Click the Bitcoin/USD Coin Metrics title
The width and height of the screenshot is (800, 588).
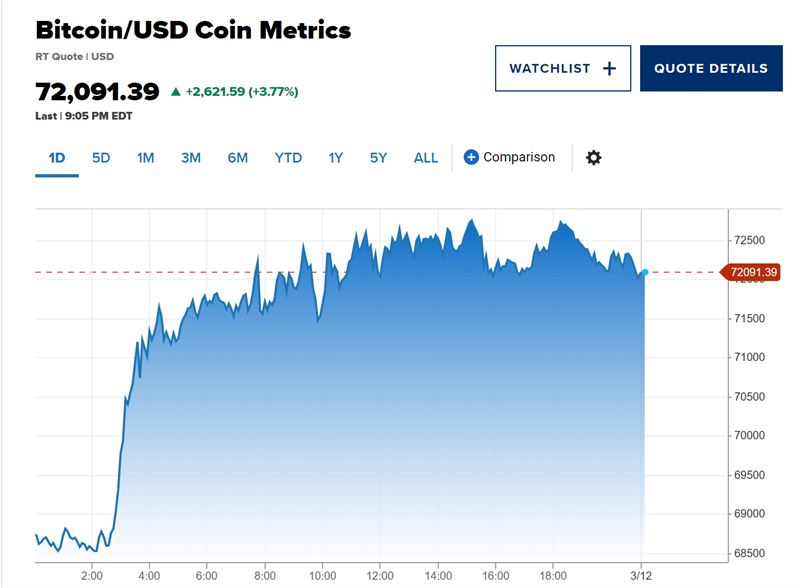coord(193,30)
